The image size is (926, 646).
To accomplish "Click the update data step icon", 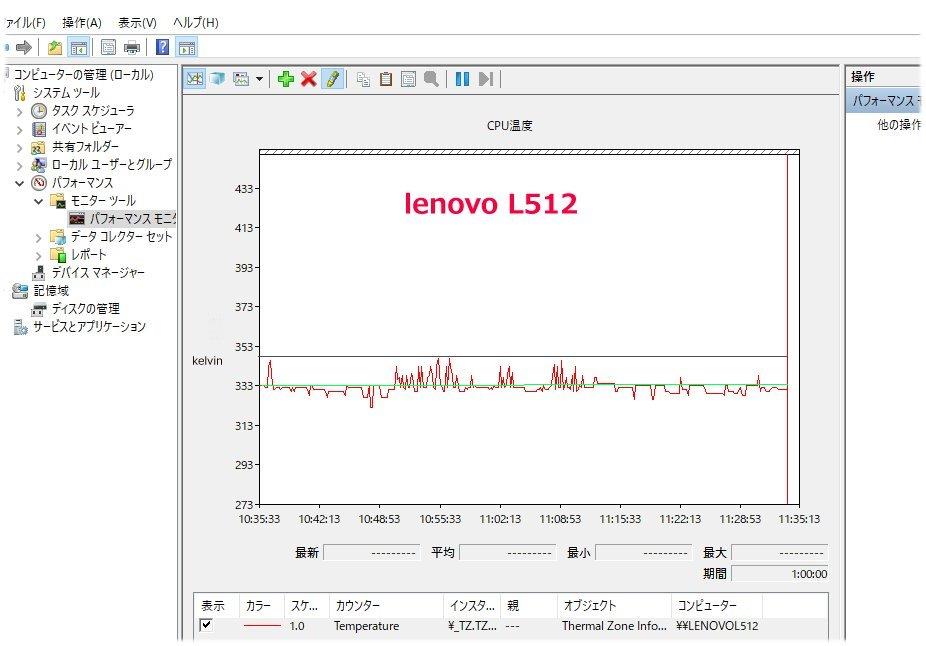I will pos(485,79).
